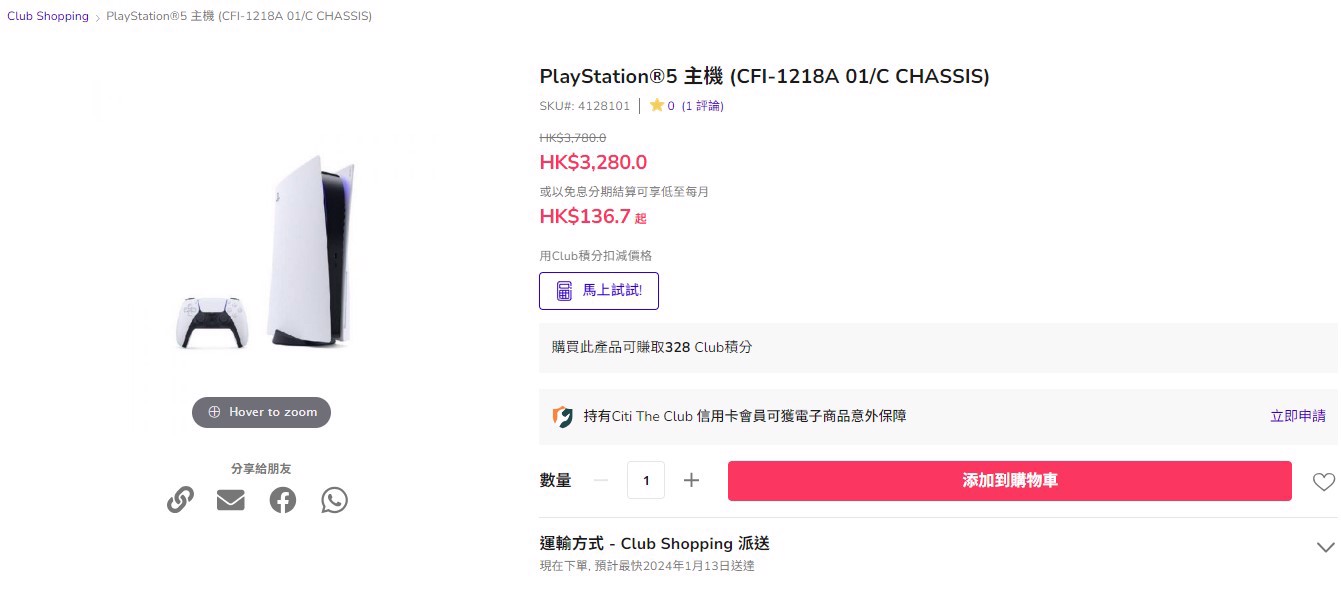The image size is (1341, 591).
Task: Share the PlayStation 5 on Facebook
Action: point(283,500)
